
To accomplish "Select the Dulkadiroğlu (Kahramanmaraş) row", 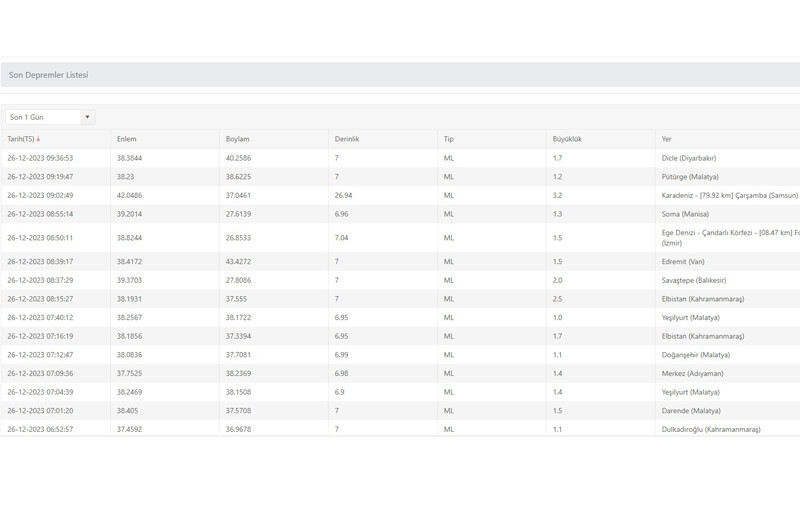I will pos(711,429).
